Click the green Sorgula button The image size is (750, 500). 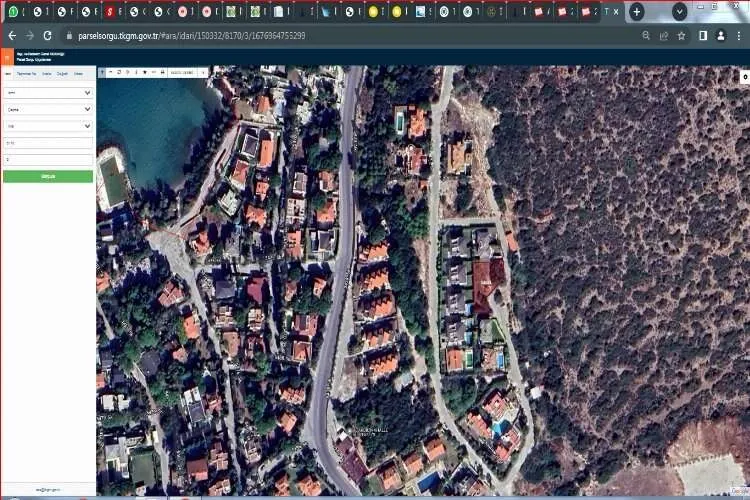point(47,176)
